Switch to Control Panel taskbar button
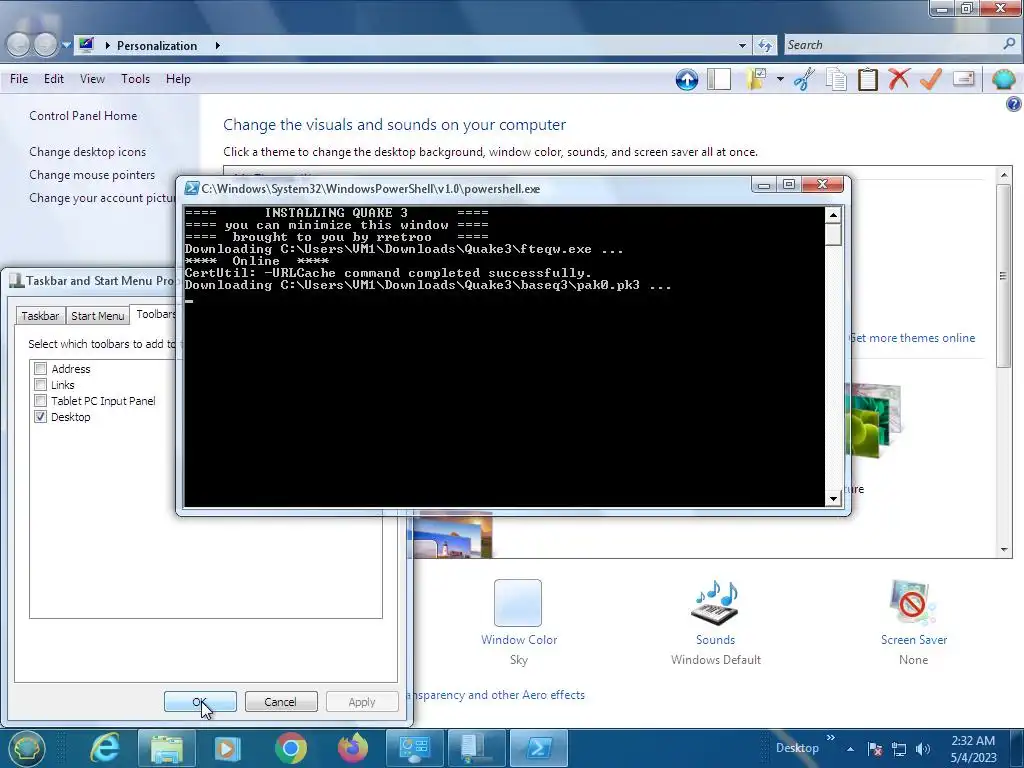The image size is (1024, 768). pyautogui.click(x=414, y=748)
